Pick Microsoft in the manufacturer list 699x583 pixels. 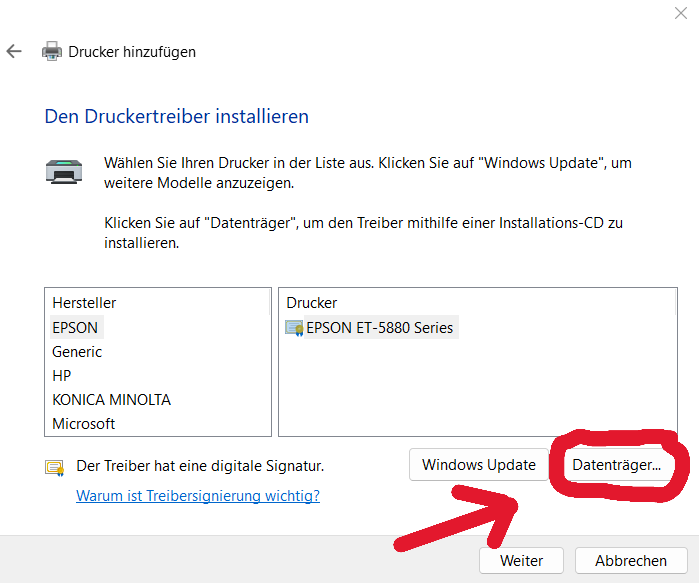coord(83,424)
